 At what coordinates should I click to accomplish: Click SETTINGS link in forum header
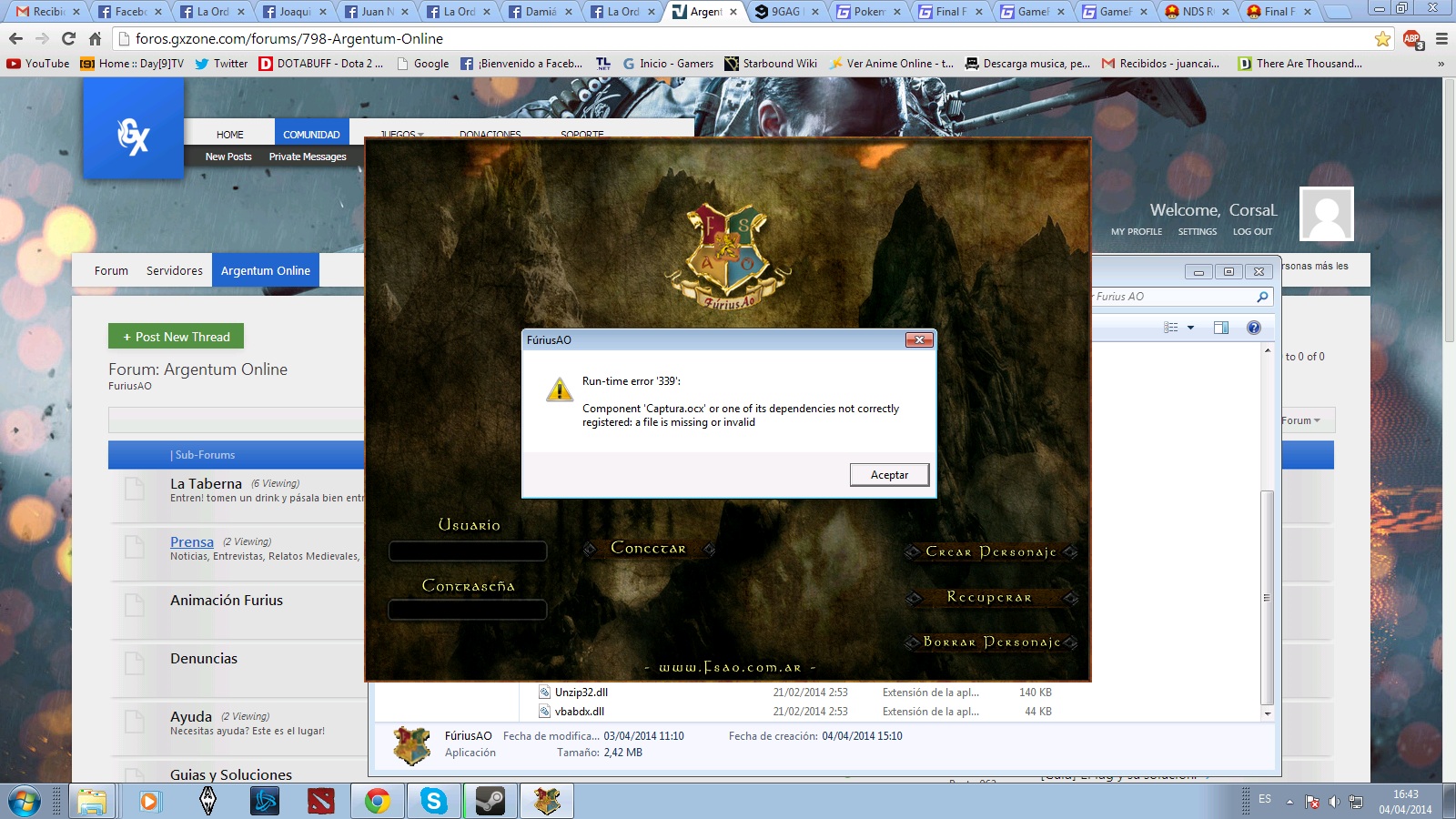tap(1198, 232)
